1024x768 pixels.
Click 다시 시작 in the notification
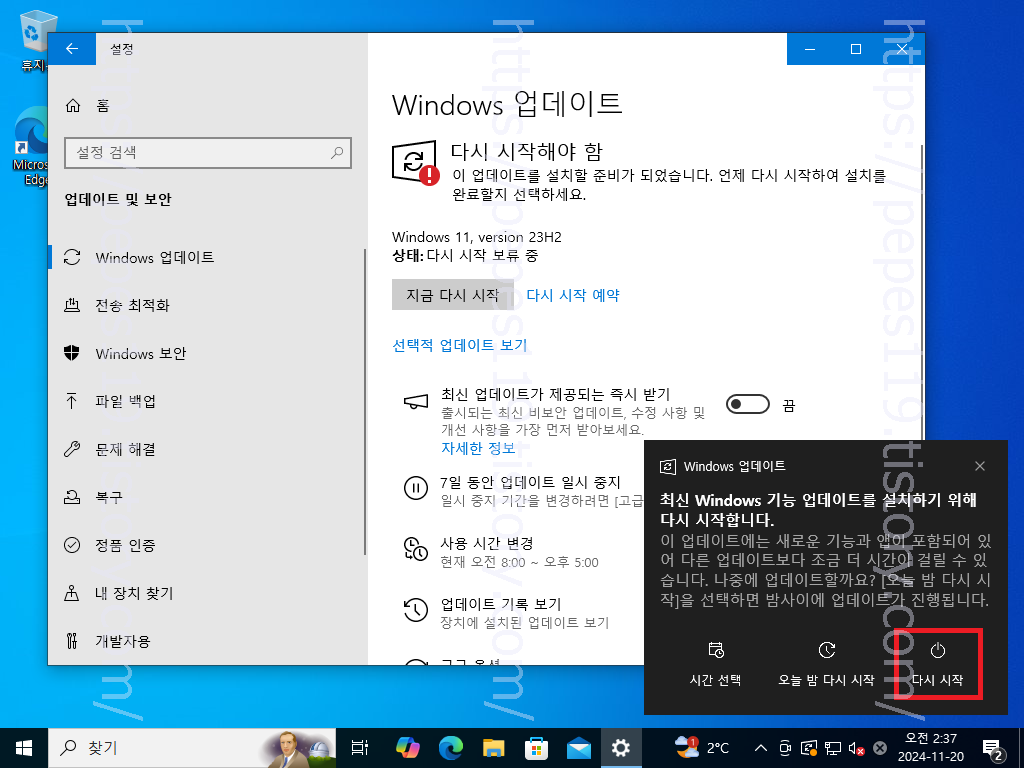pyautogui.click(x=937, y=664)
